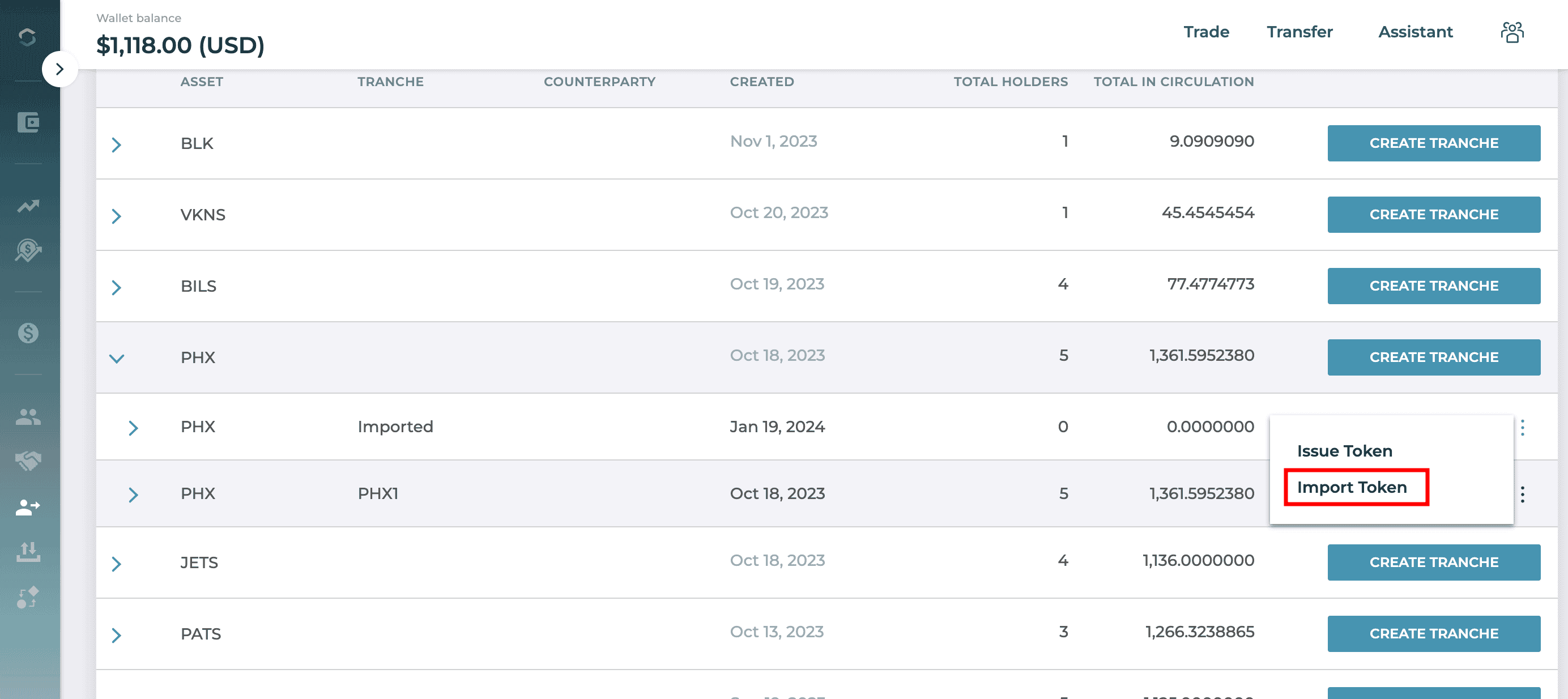Open the dollar badge hand icon
Image resolution: width=1568 pixels, height=699 pixels.
tap(28, 250)
